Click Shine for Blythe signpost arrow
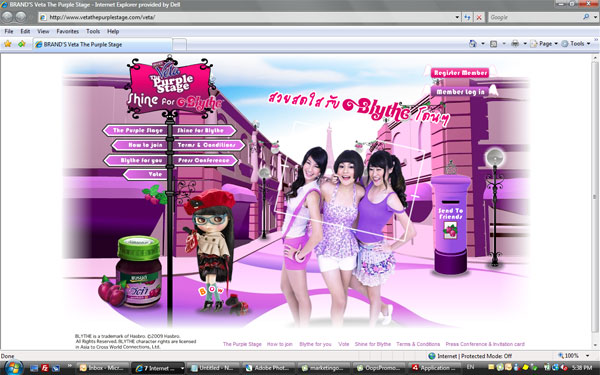This screenshot has height=375, width=600. pyautogui.click(x=203, y=130)
